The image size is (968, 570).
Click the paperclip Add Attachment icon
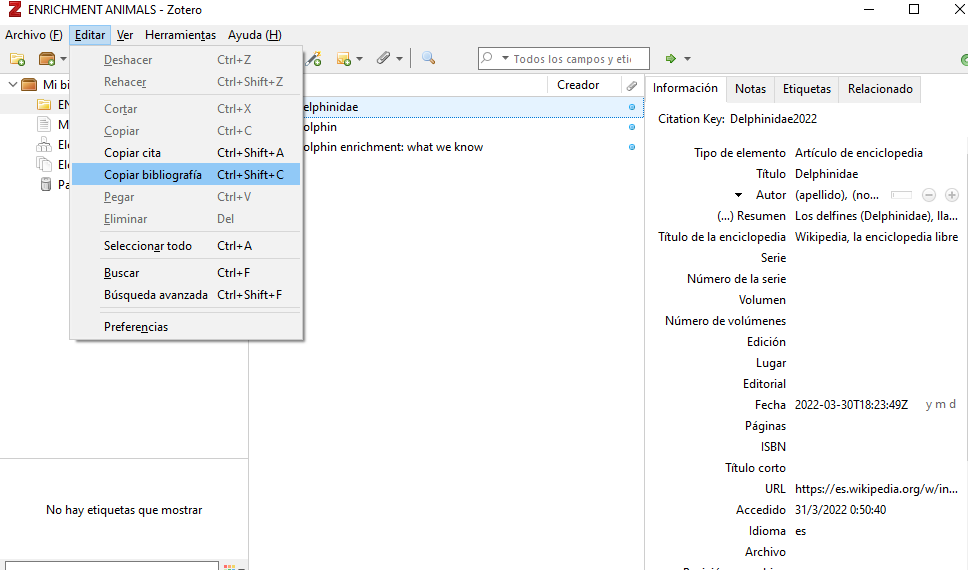click(x=383, y=58)
